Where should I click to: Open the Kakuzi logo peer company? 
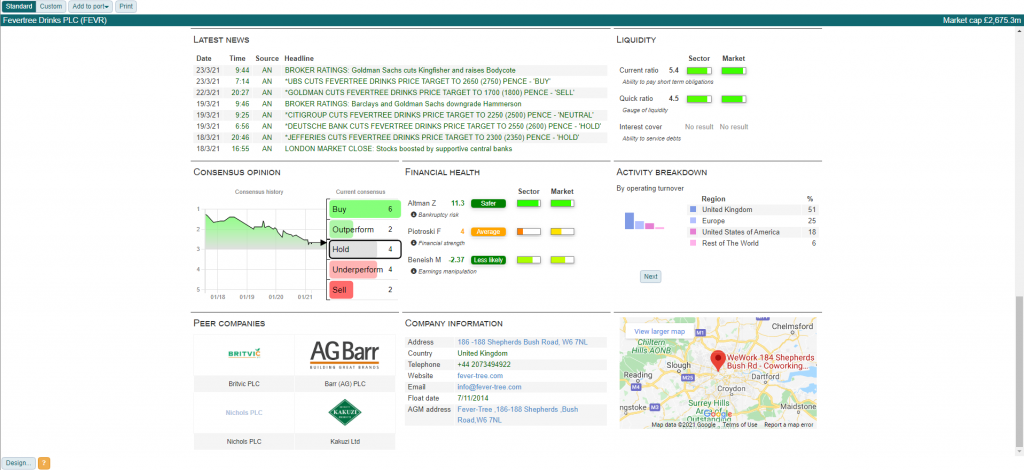tap(345, 413)
